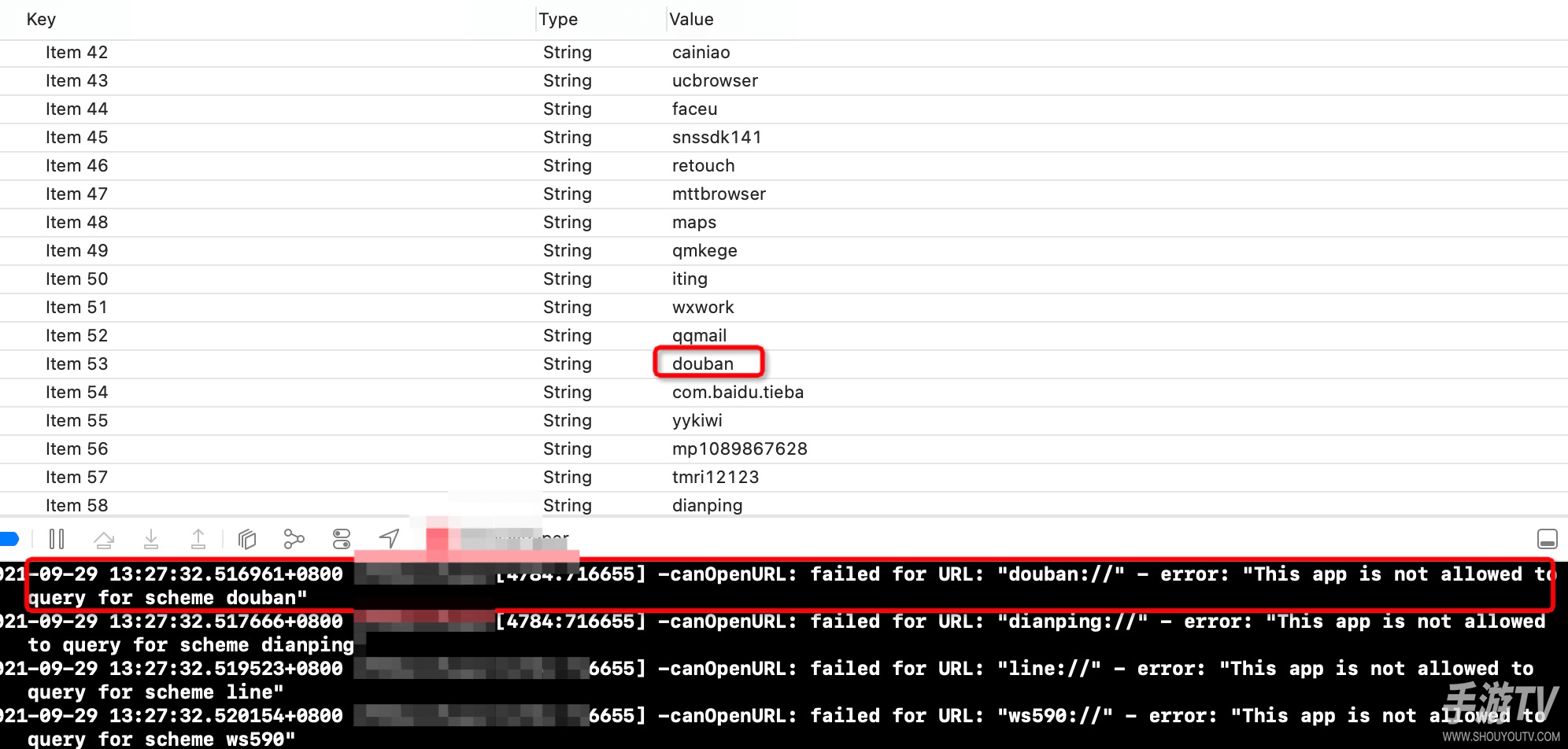The image size is (1568, 749).
Task: Select the Item 48 key
Action: click(76, 223)
